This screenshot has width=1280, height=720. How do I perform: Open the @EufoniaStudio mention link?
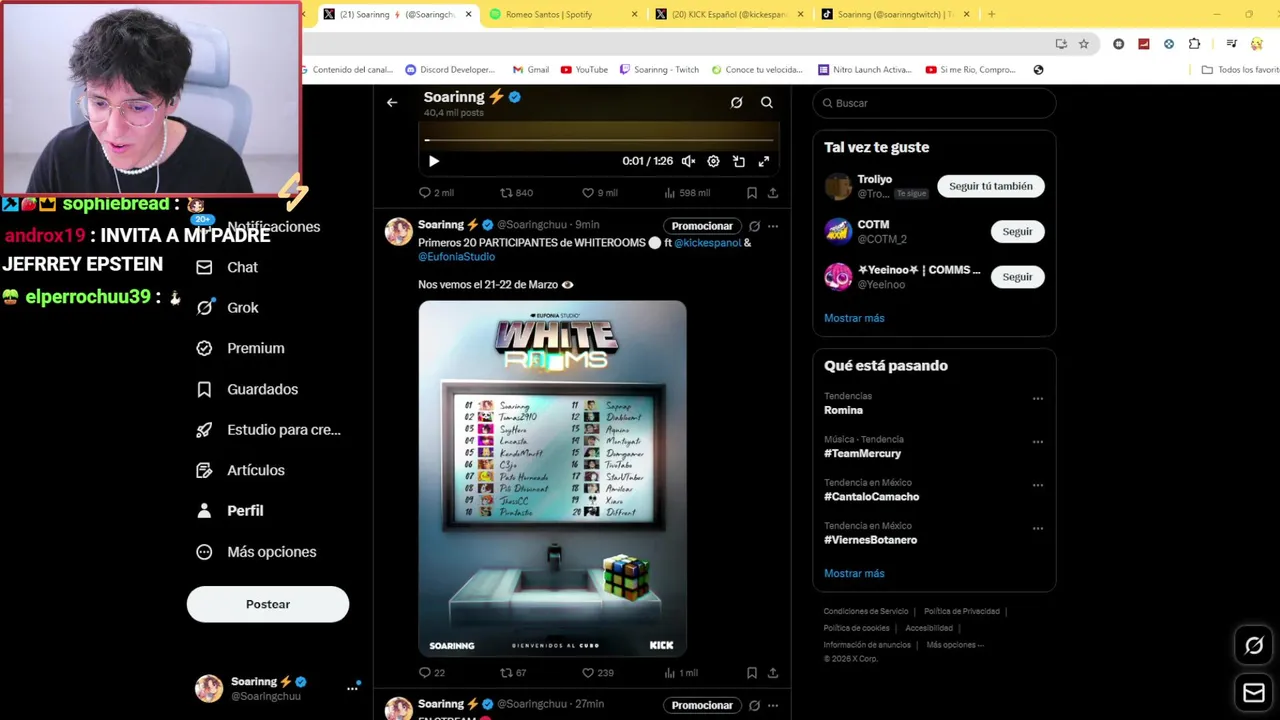tap(456, 256)
